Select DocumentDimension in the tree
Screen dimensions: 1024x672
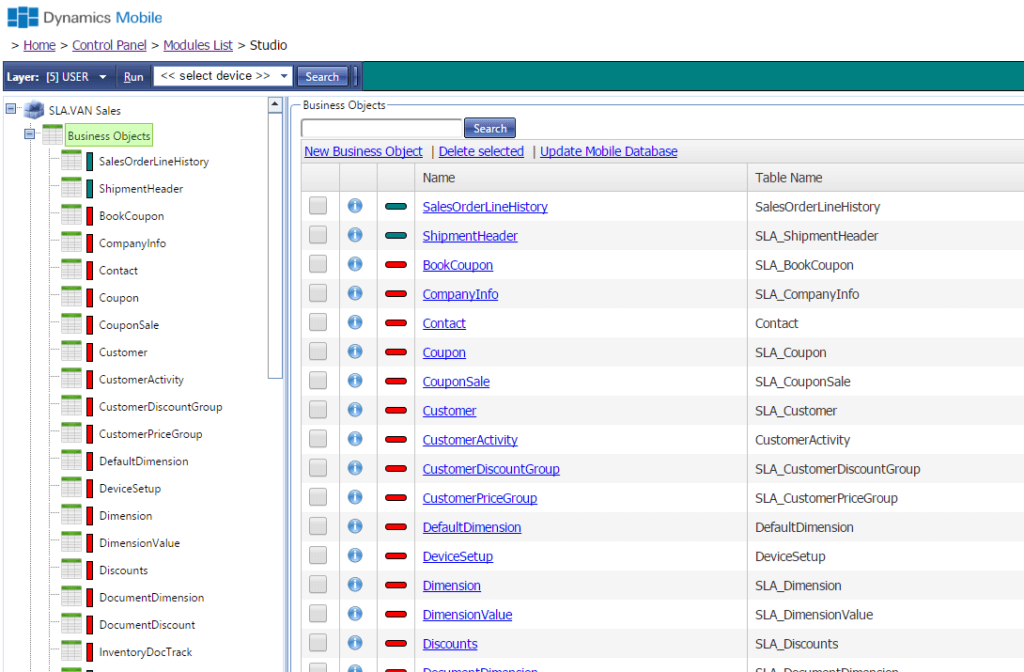[x=152, y=597]
